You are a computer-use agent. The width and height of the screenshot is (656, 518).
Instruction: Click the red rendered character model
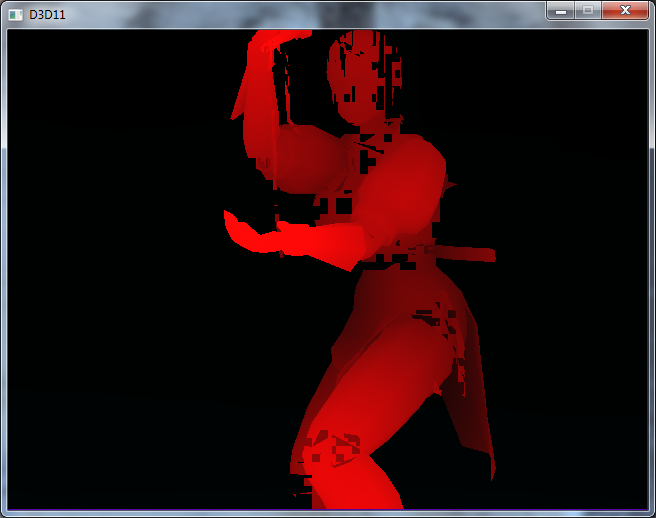(x=362, y=269)
